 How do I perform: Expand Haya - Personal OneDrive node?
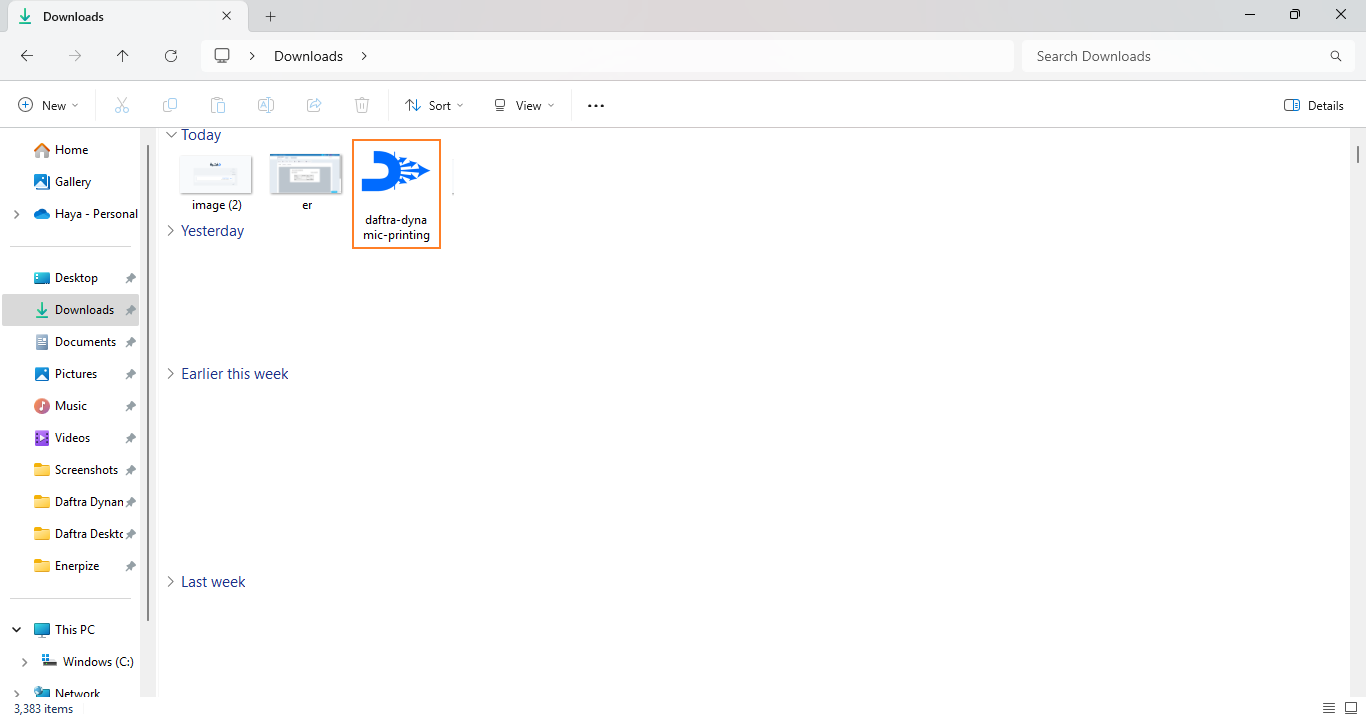tap(16, 214)
